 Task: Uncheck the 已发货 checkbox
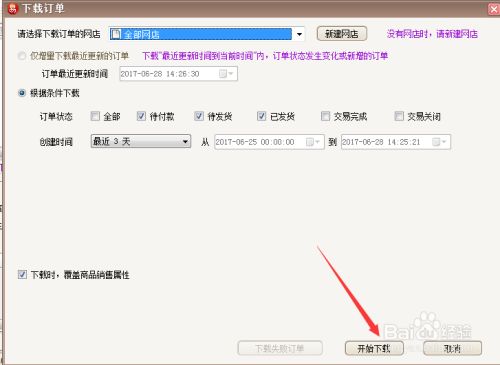pyautogui.click(x=262, y=116)
